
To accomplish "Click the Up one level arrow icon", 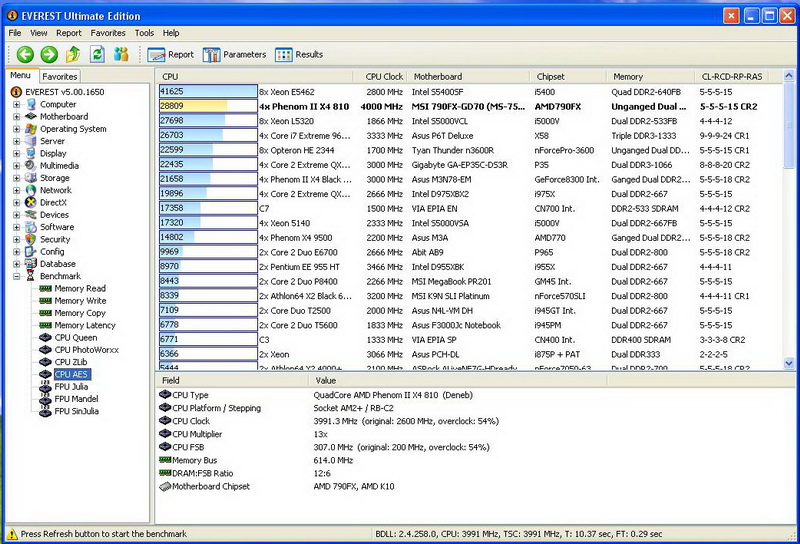I will coord(73,54).
